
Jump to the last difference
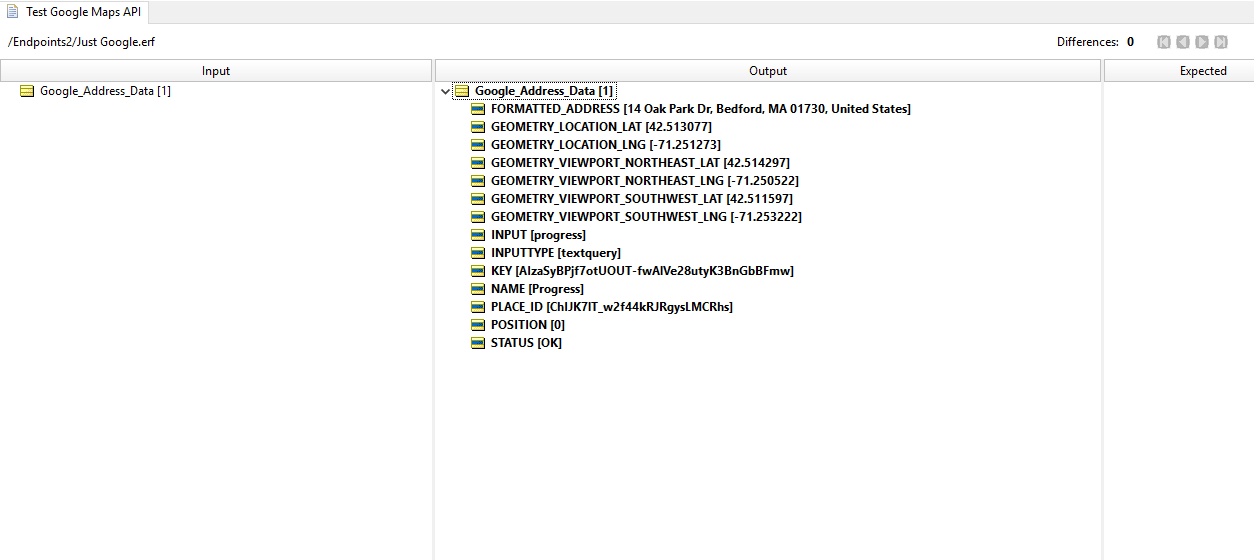point(1221,42)
